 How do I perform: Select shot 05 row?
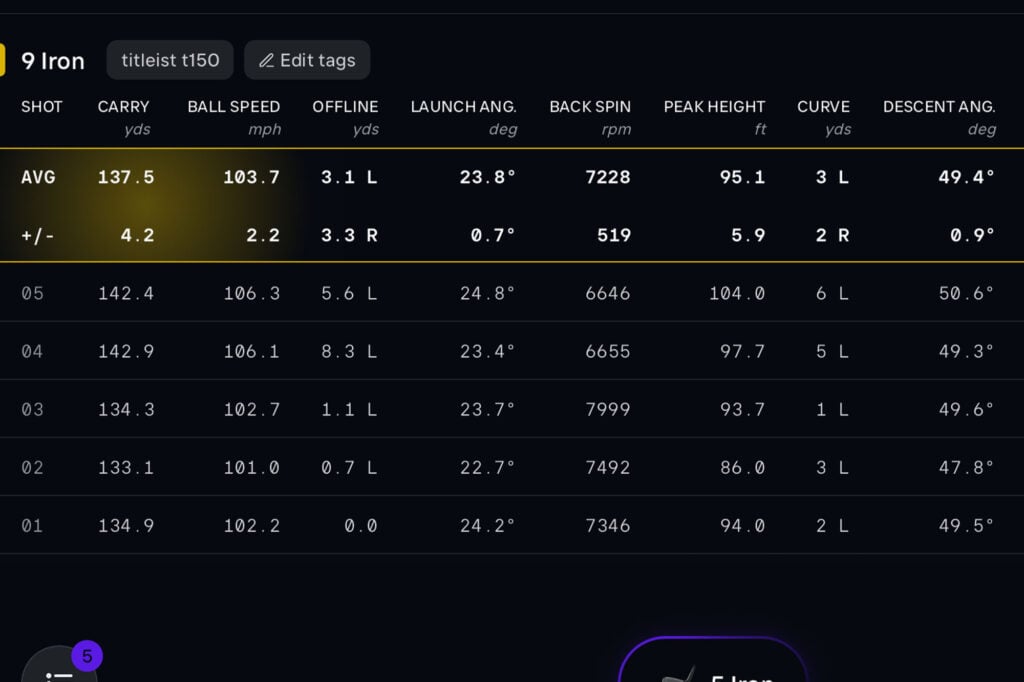click(x=510, y=293)
